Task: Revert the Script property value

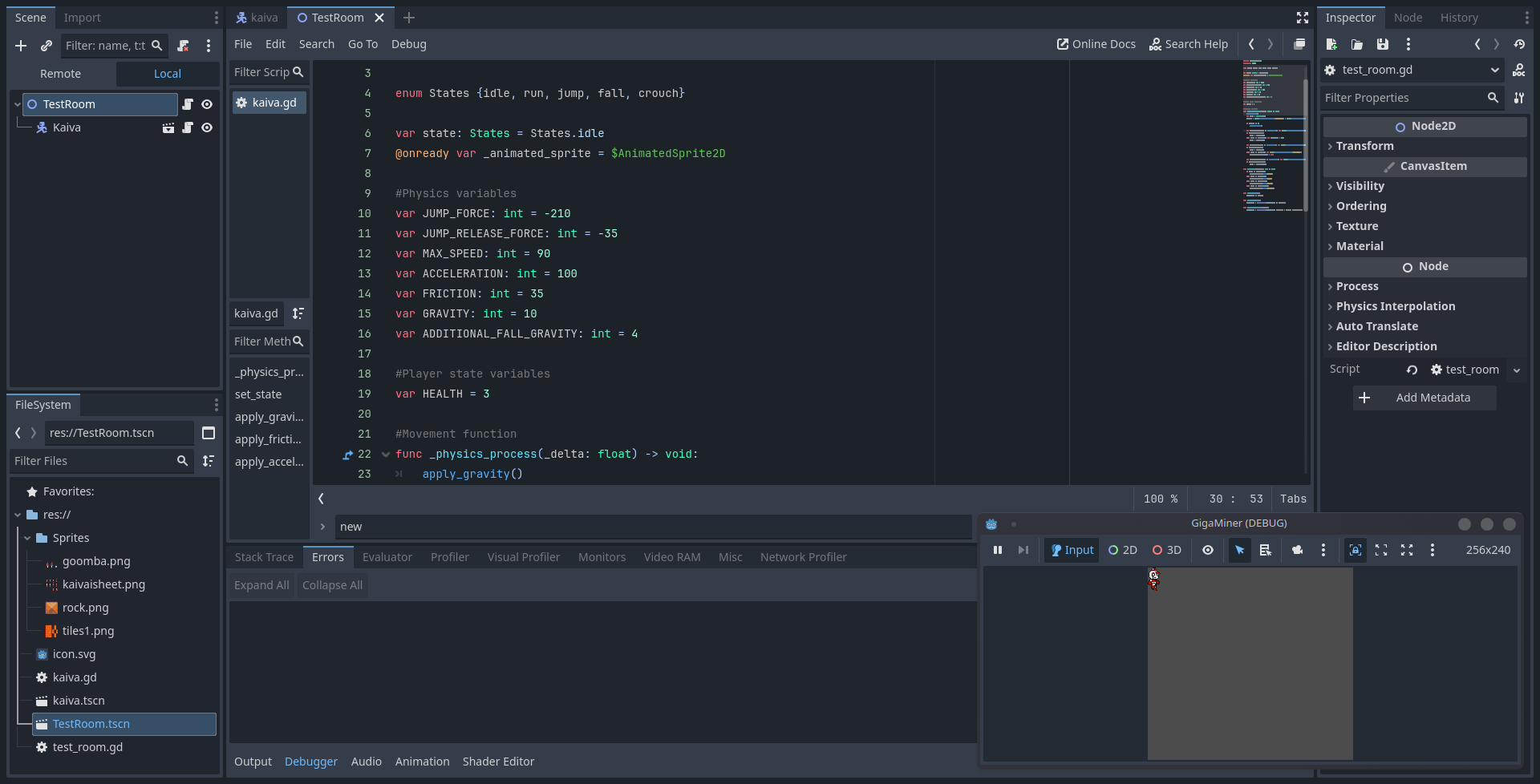Action: pyautogui.click(x=1412, y=370)
